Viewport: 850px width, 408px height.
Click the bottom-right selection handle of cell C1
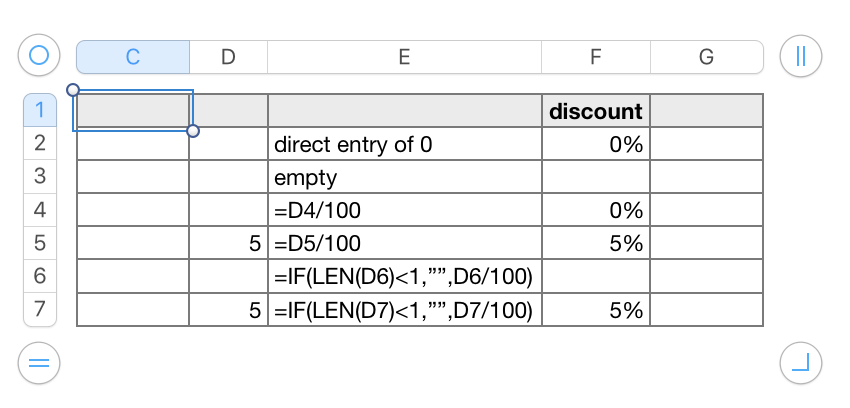193,131
